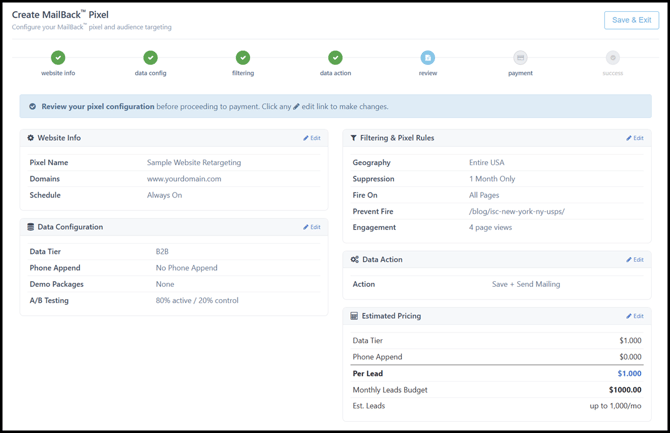This screenshot has height=433, width=670.
Task: Click the Estimated Pricing calculator icon
Action: (x=354, y=316)
